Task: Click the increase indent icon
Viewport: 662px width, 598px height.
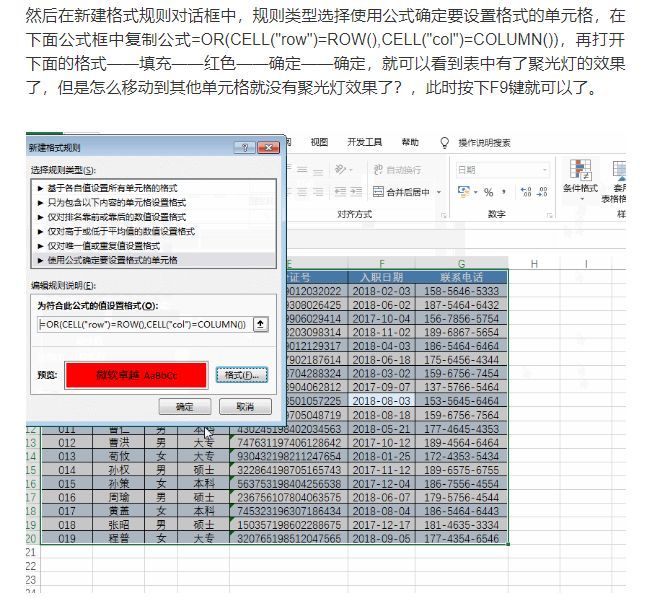Action: pyautogui.click(x=356, y=192)
